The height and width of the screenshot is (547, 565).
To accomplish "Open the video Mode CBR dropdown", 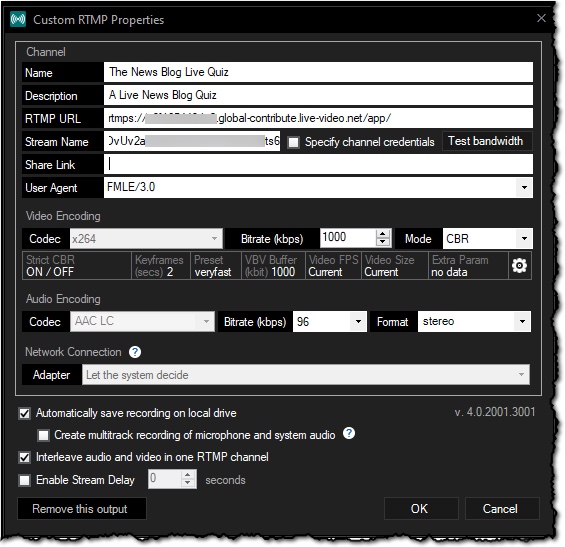I will pyautogui.click(x=524, y=238).
